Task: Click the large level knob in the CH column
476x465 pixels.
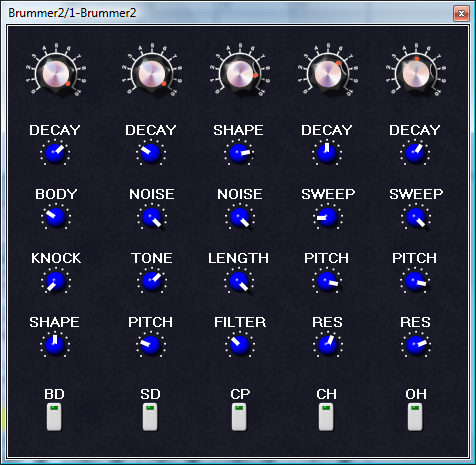Action: click(x=328, y=74)
